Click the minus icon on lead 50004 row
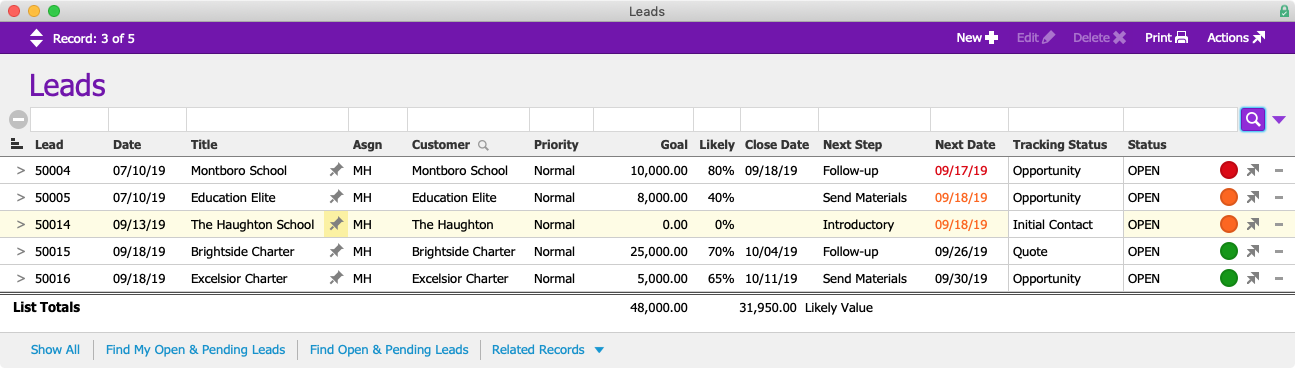Screen dimensions: 1295x368 click(x=1279, y=171)
